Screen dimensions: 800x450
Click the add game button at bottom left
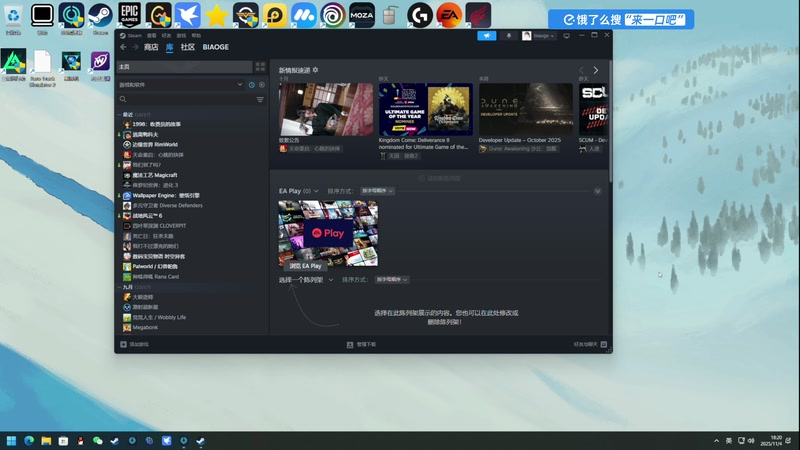134,344
